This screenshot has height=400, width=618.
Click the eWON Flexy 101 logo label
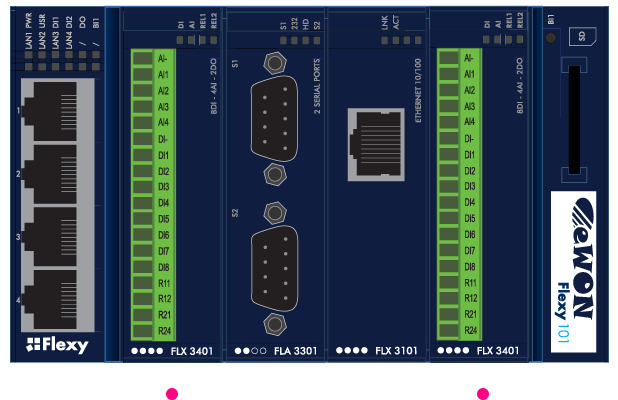(x=573, y=272)
